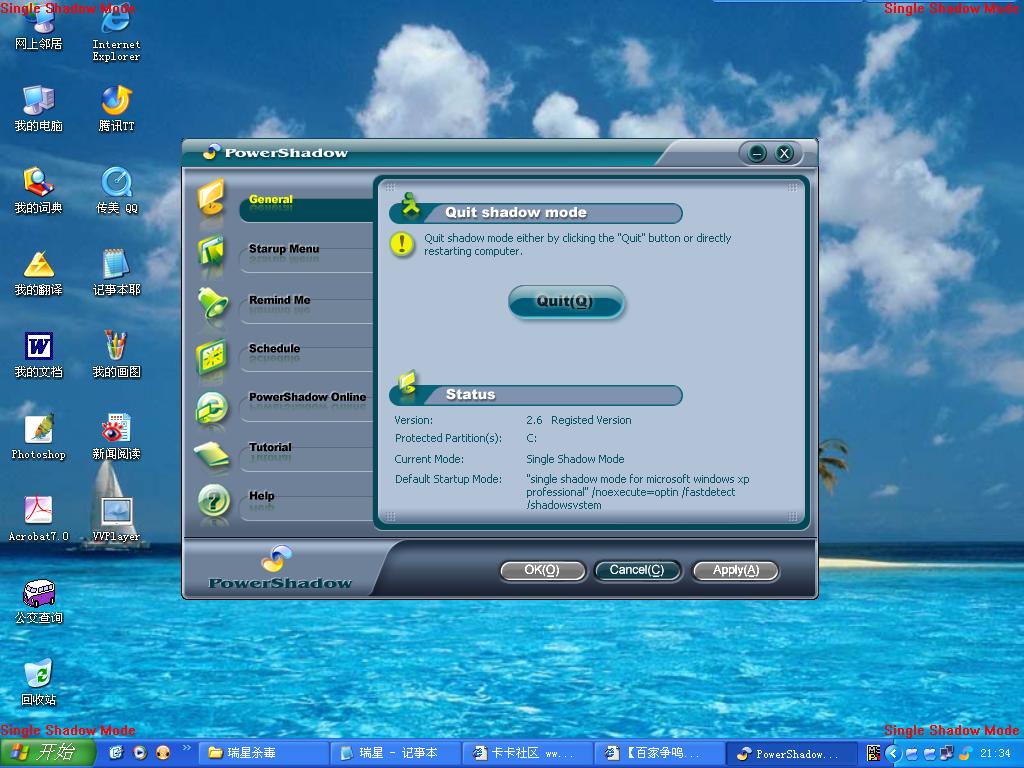
Task: Click the Remind Me bell icon
Action: (212, 303)
